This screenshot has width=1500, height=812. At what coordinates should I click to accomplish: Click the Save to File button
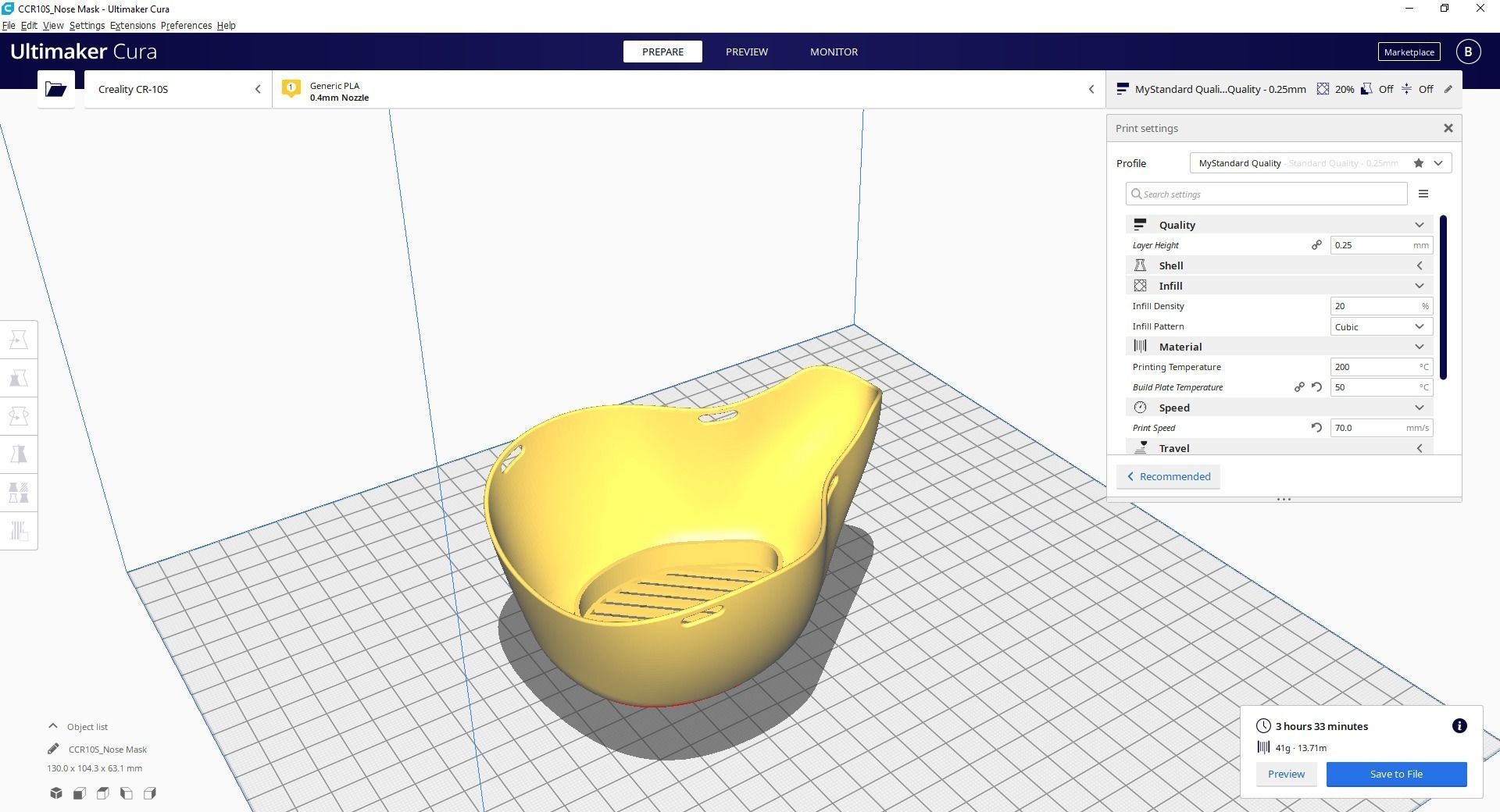[1396, 774]
